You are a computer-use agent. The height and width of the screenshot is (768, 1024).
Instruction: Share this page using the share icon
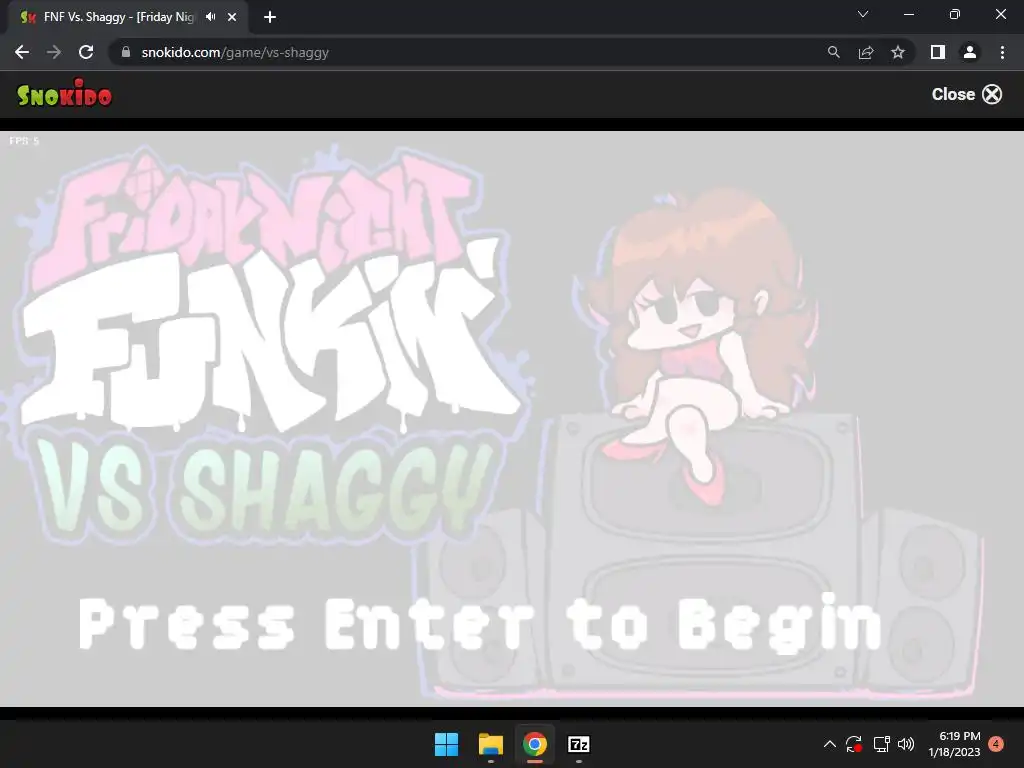pos(866,52)
